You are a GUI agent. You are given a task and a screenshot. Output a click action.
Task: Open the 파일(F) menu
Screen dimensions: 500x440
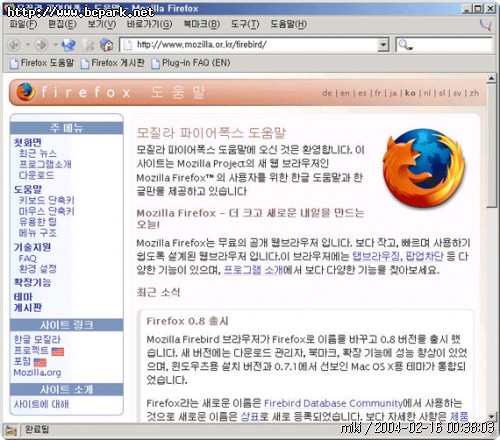point(23,24)
